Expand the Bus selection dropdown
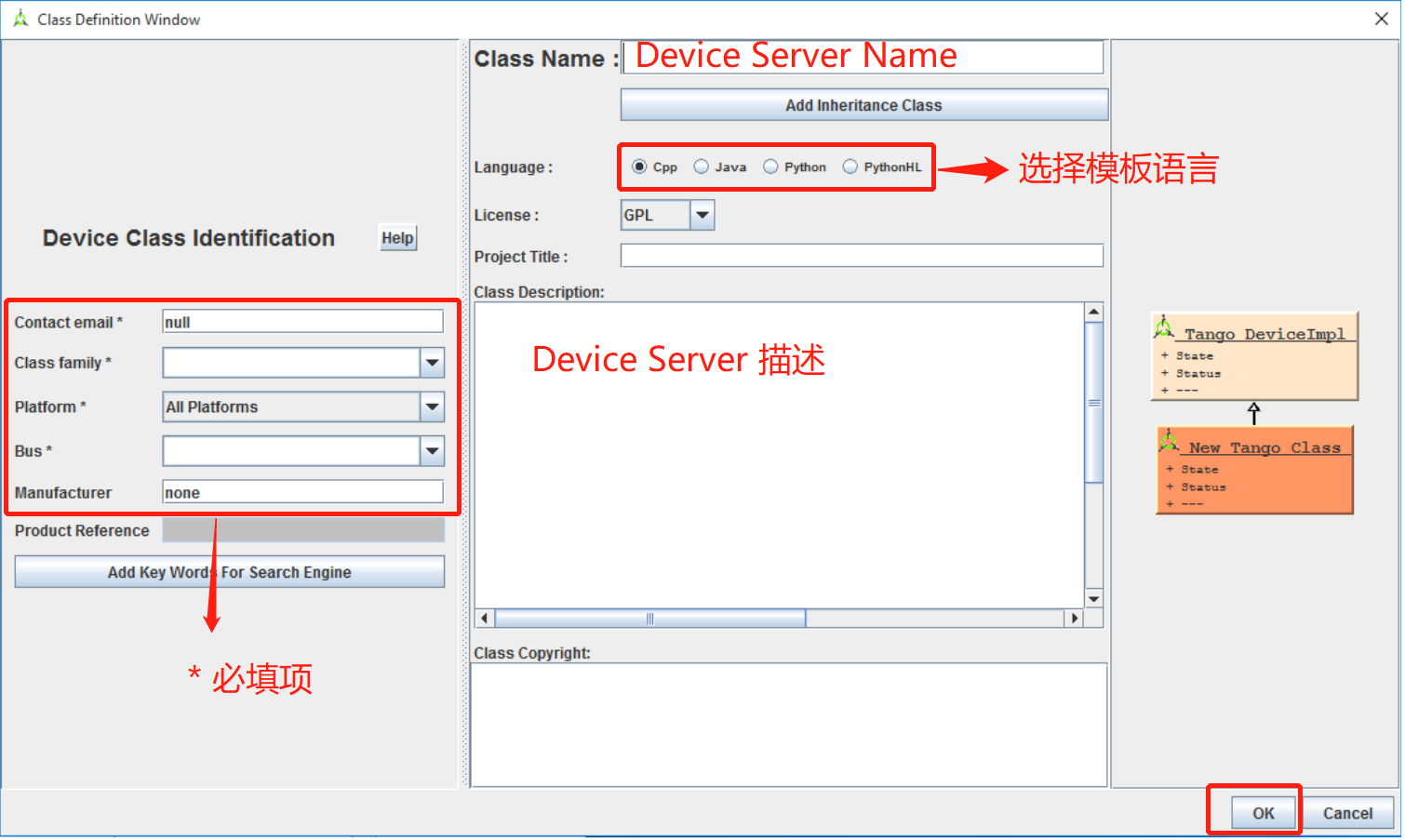The height and width of the screenshot is (840, 1405). pyautogui.click(x=432, y=451)
